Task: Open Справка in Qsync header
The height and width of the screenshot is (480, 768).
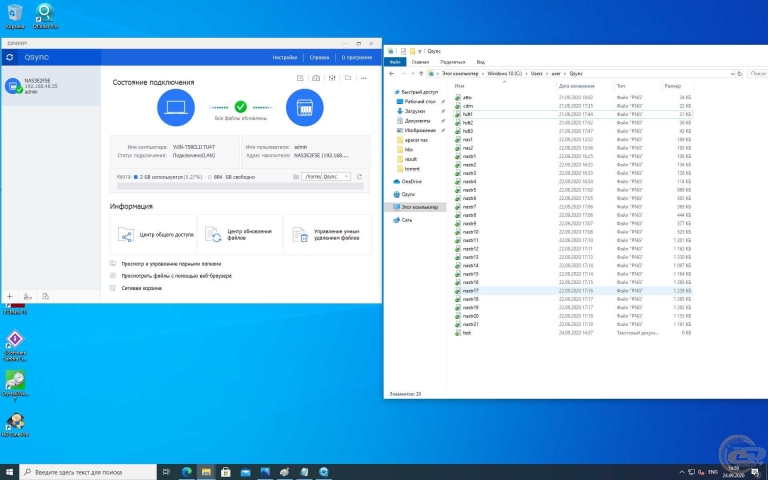Action: pyautogui.click(x=319, y=57)
